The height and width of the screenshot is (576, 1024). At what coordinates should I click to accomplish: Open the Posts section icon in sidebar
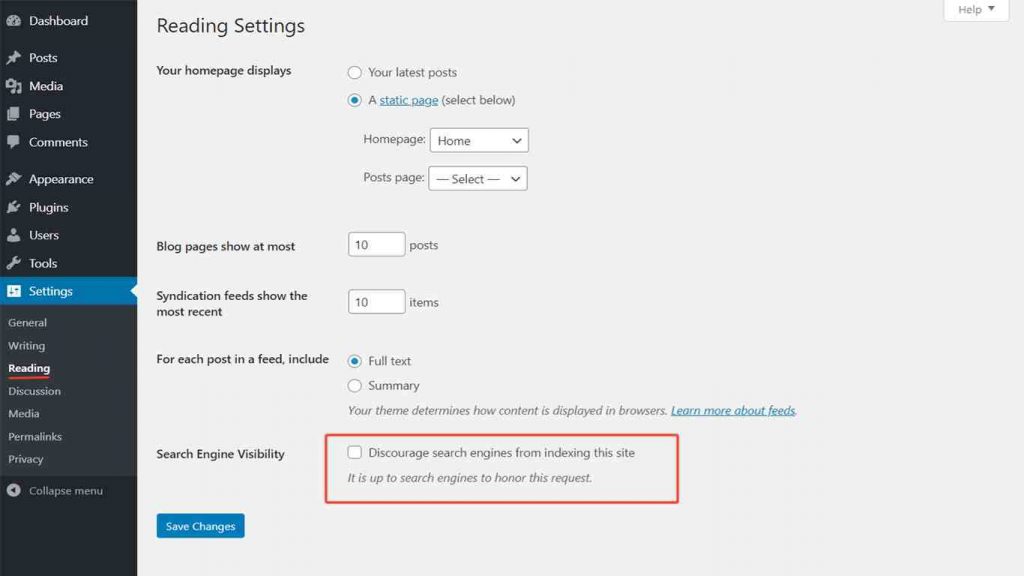[14, 57]
